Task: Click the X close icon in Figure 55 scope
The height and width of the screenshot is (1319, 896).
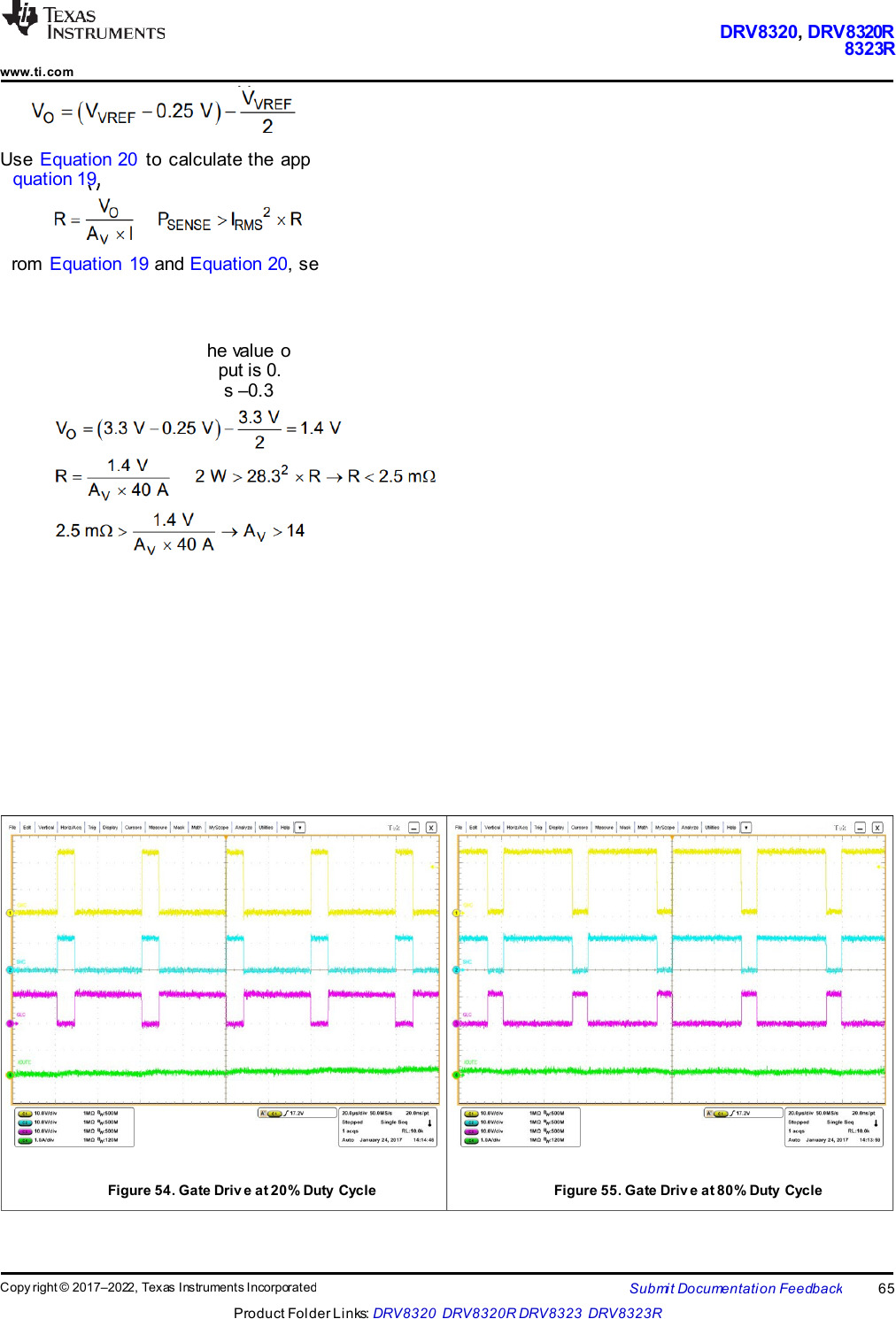Action: 877,828
